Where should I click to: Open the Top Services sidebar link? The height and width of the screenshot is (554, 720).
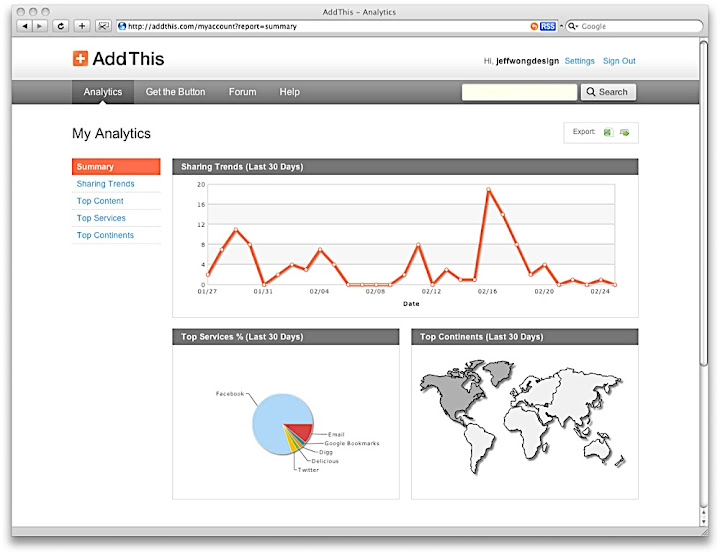(101, 218)
